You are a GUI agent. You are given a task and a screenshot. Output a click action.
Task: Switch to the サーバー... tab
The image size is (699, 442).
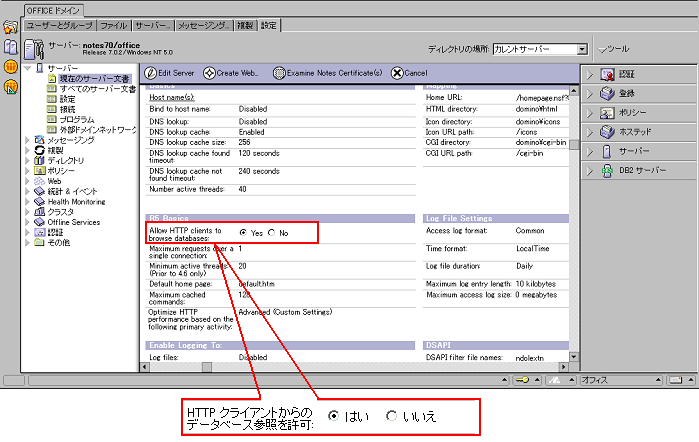coord(153,25)
